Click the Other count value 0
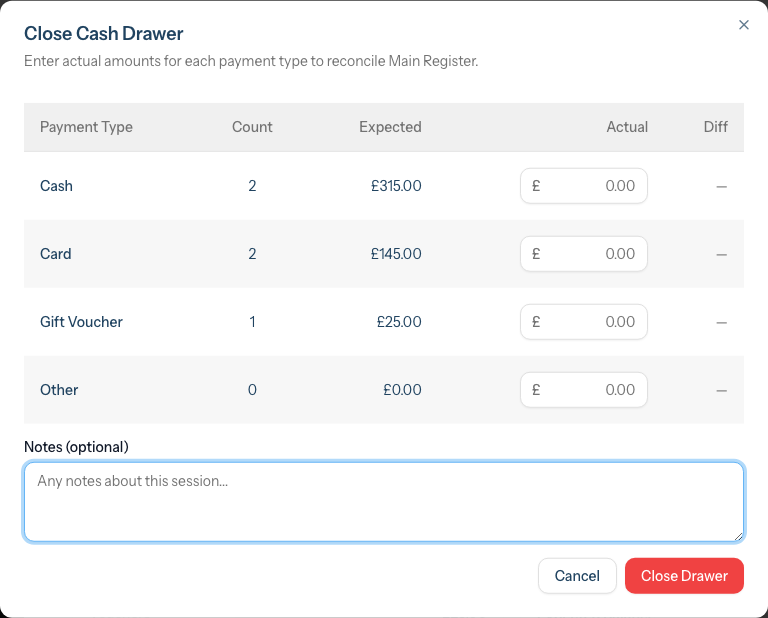The height and width of the screenshot is (618, 768). click(252, 390)
